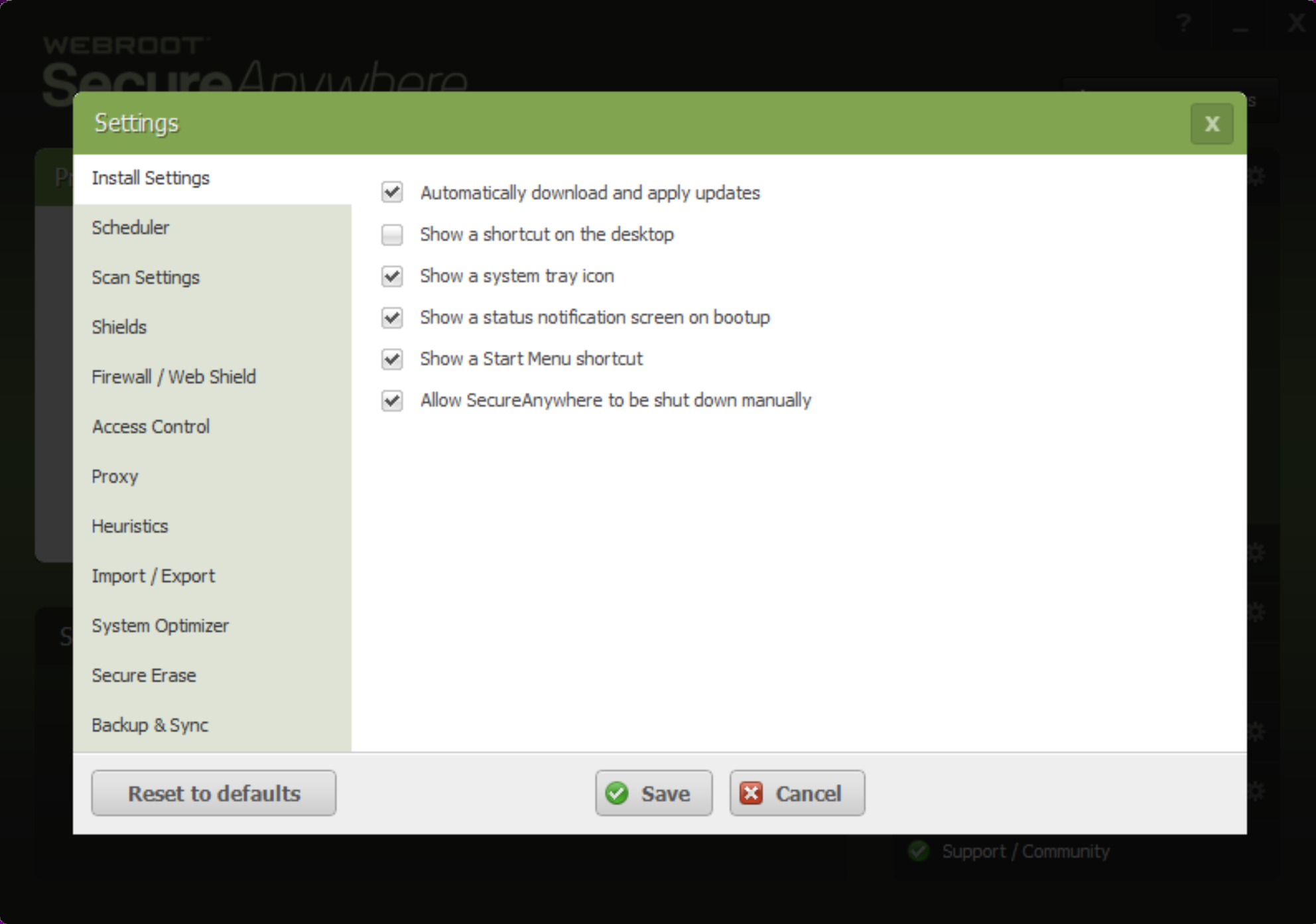Disable show a Start Menu shortcut

coord(392,358)
